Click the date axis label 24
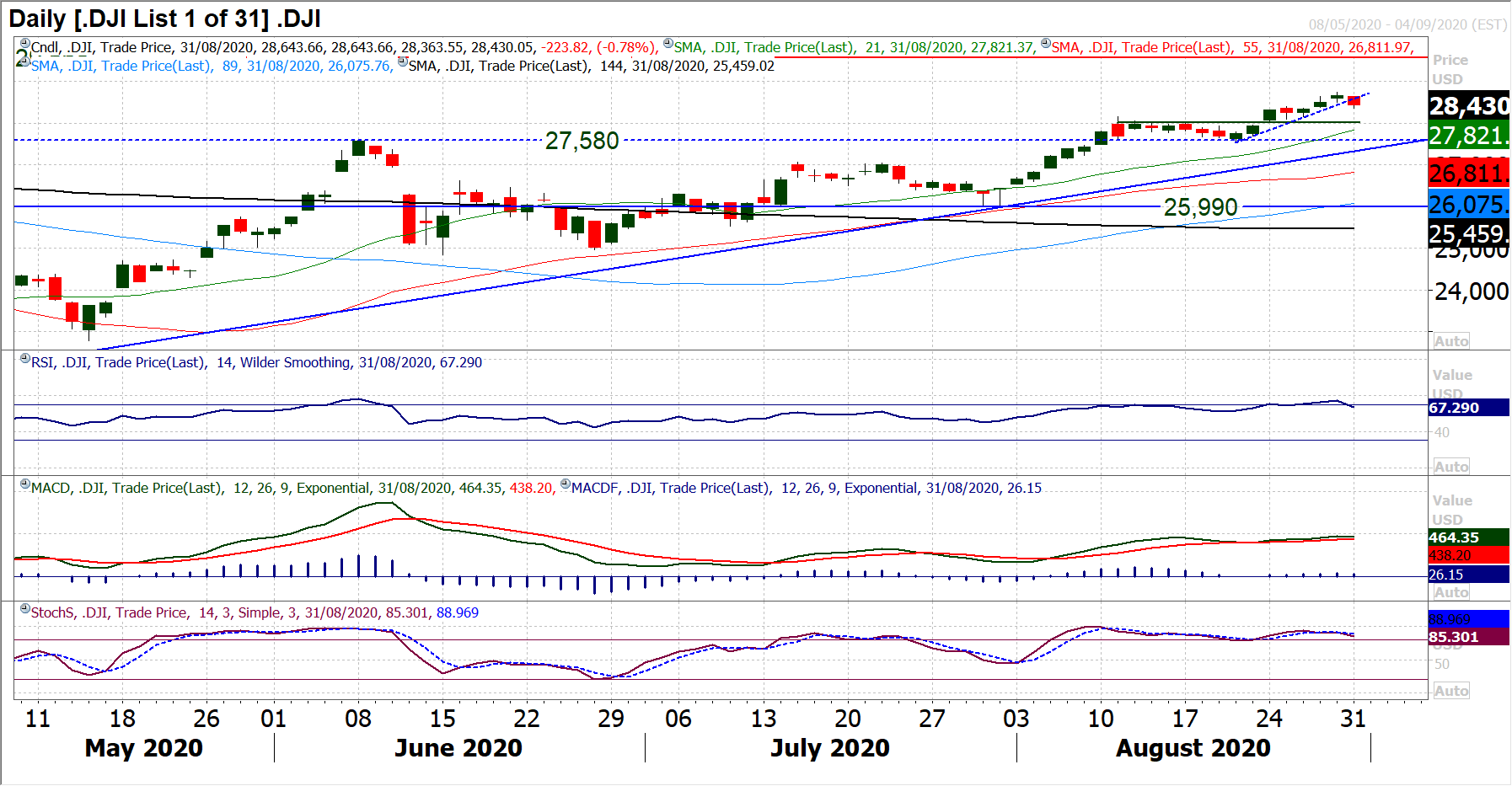 1268,719
